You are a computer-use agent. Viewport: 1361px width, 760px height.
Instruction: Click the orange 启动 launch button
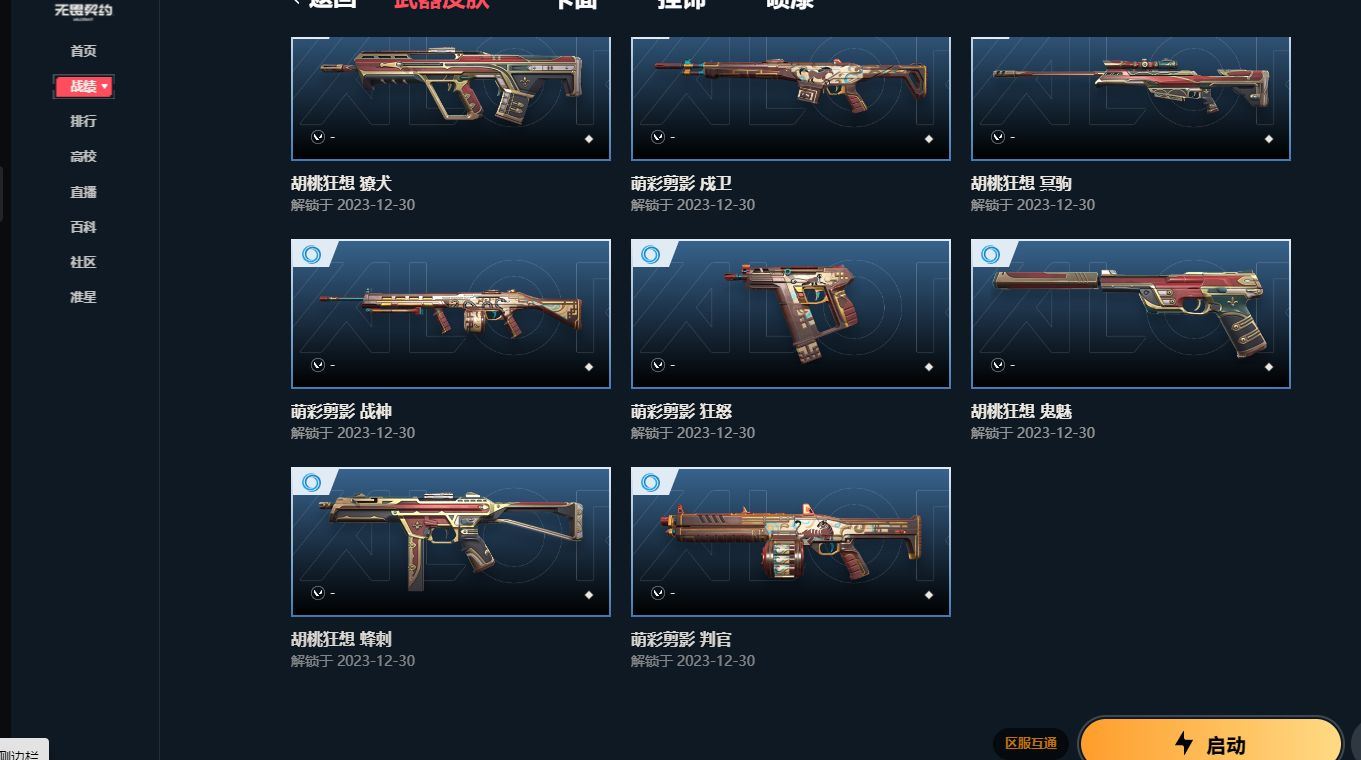click(1210, 743)
